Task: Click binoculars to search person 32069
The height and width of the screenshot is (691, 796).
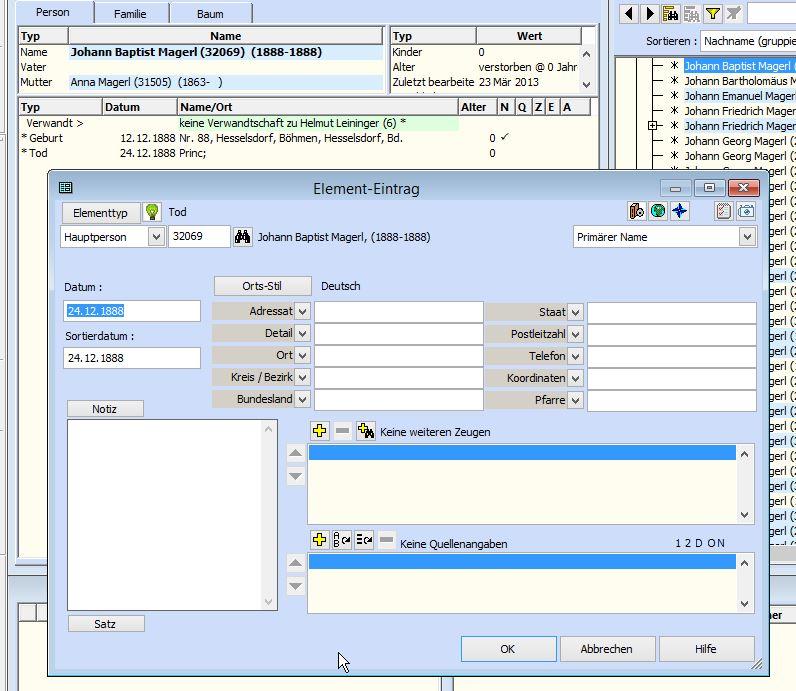Action: tap(243, 237)
